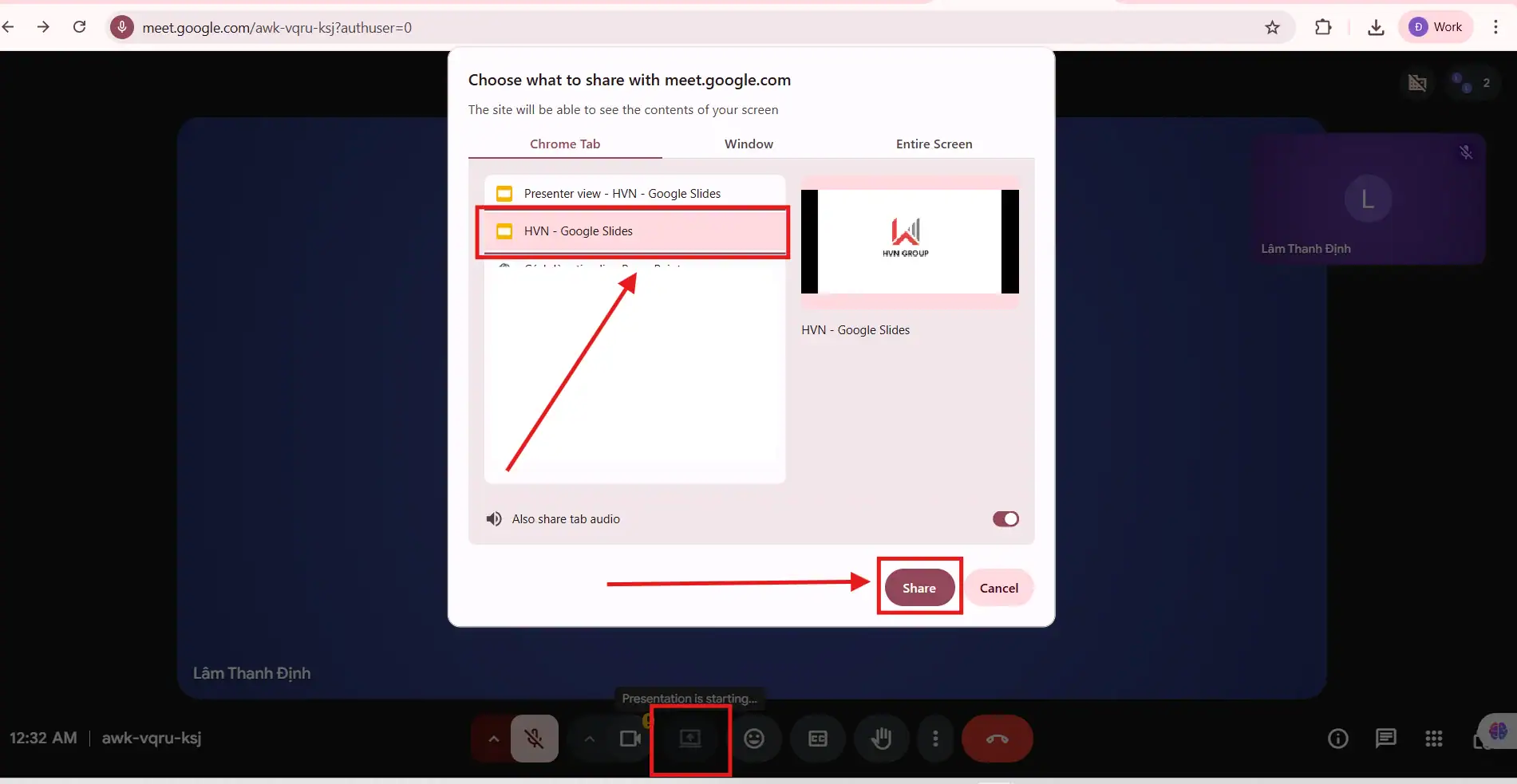The height and width of the screenshot is (784, 1517).
Task: Toggle the Also share tab audio switch
Action: (x=1005, y=519)
